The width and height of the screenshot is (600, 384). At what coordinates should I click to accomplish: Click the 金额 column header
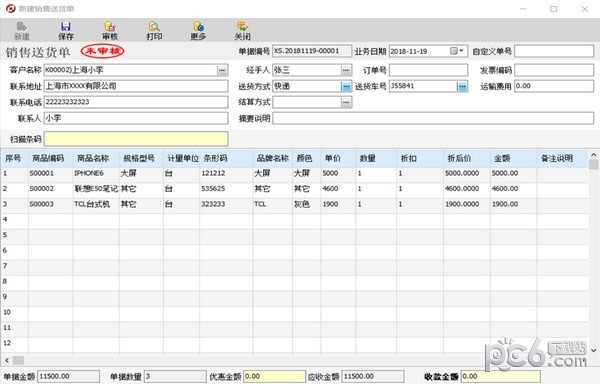(513, 158)
